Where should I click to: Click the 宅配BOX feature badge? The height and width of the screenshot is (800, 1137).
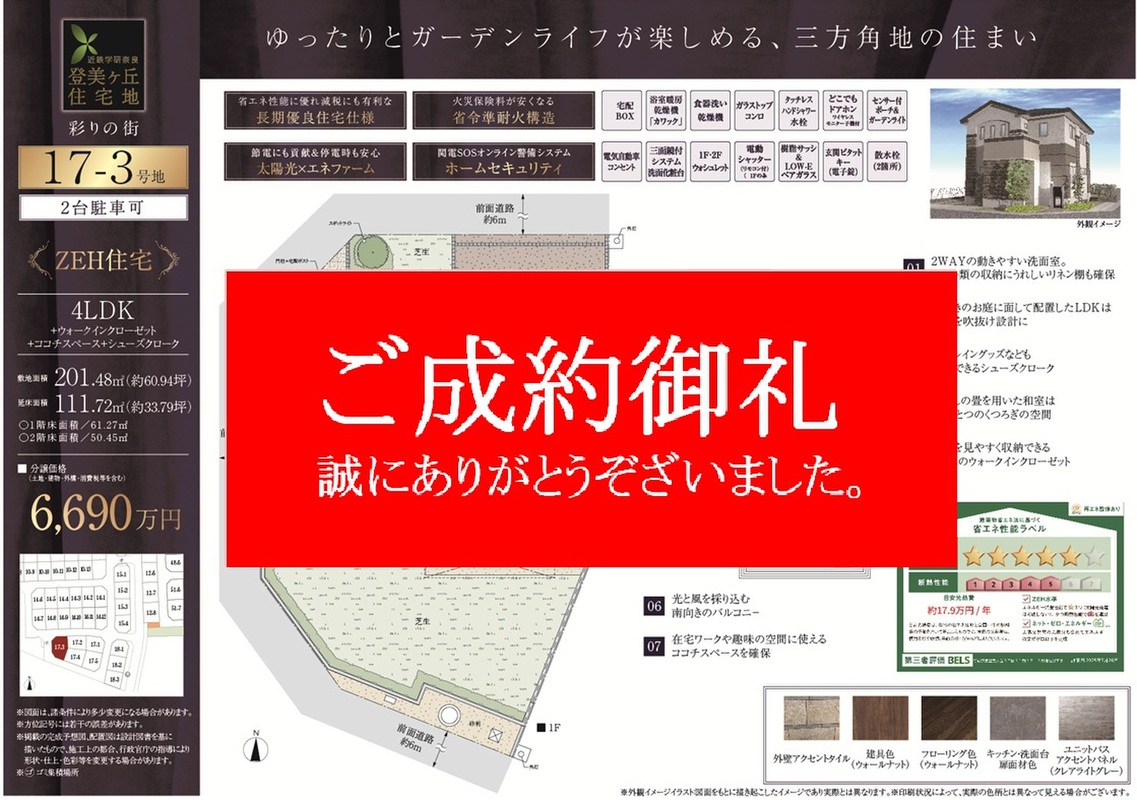coord(624,109)
